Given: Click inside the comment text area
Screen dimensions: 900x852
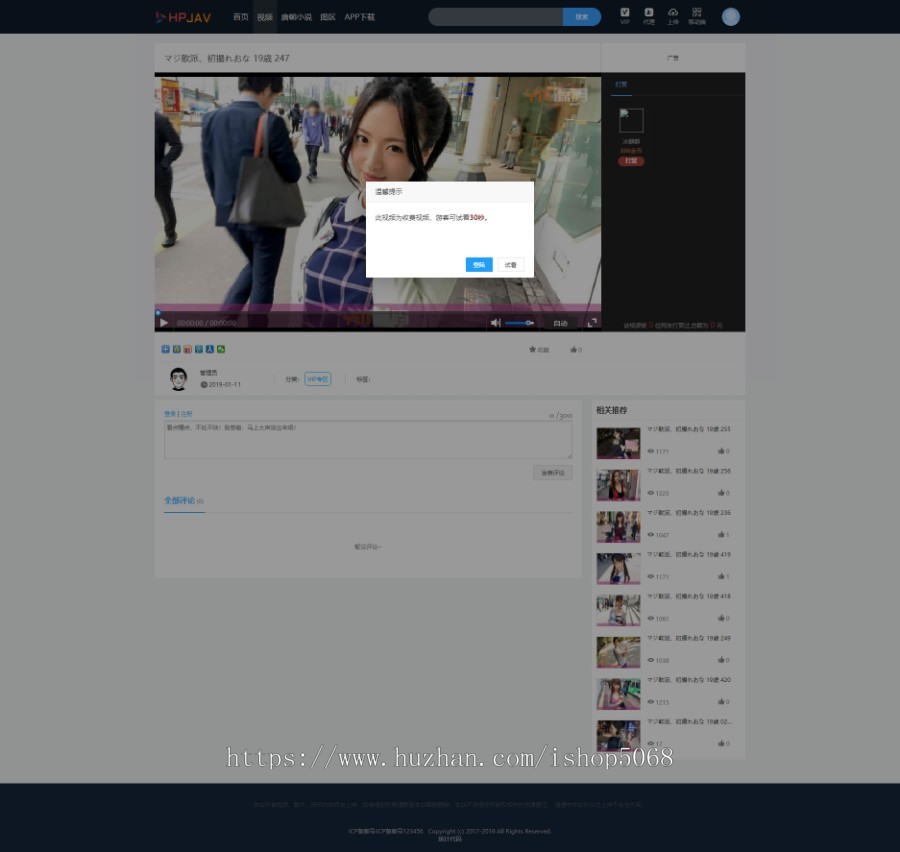Looking at the screenshot, I should point(368,440).
